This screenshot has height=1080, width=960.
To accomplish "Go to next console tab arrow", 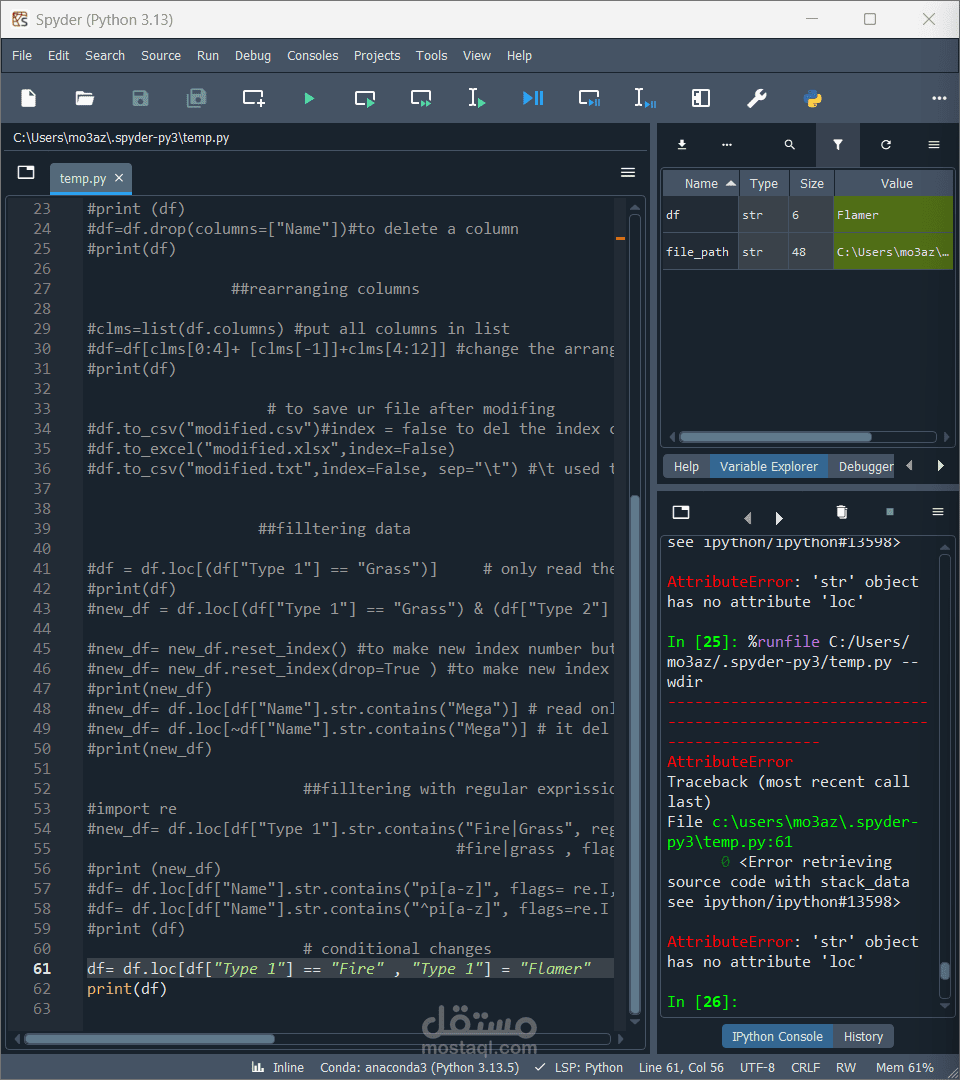I will [x=779, y=518].
